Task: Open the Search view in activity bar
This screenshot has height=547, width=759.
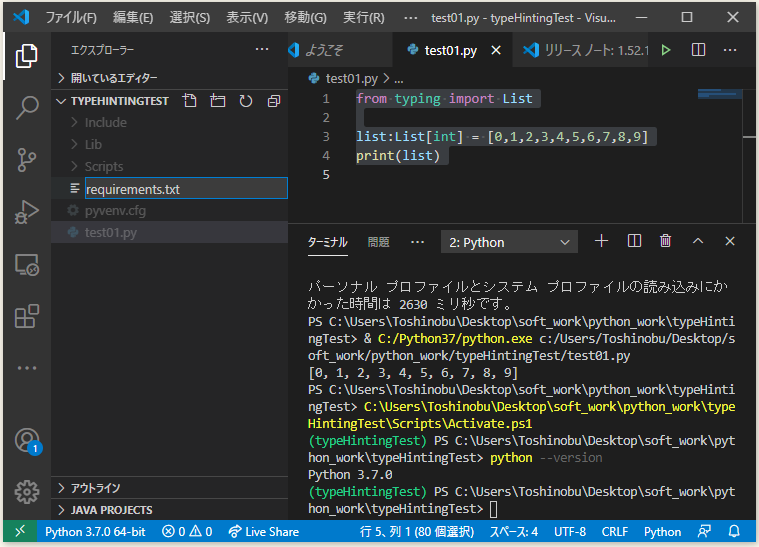Action: (26, 107)
